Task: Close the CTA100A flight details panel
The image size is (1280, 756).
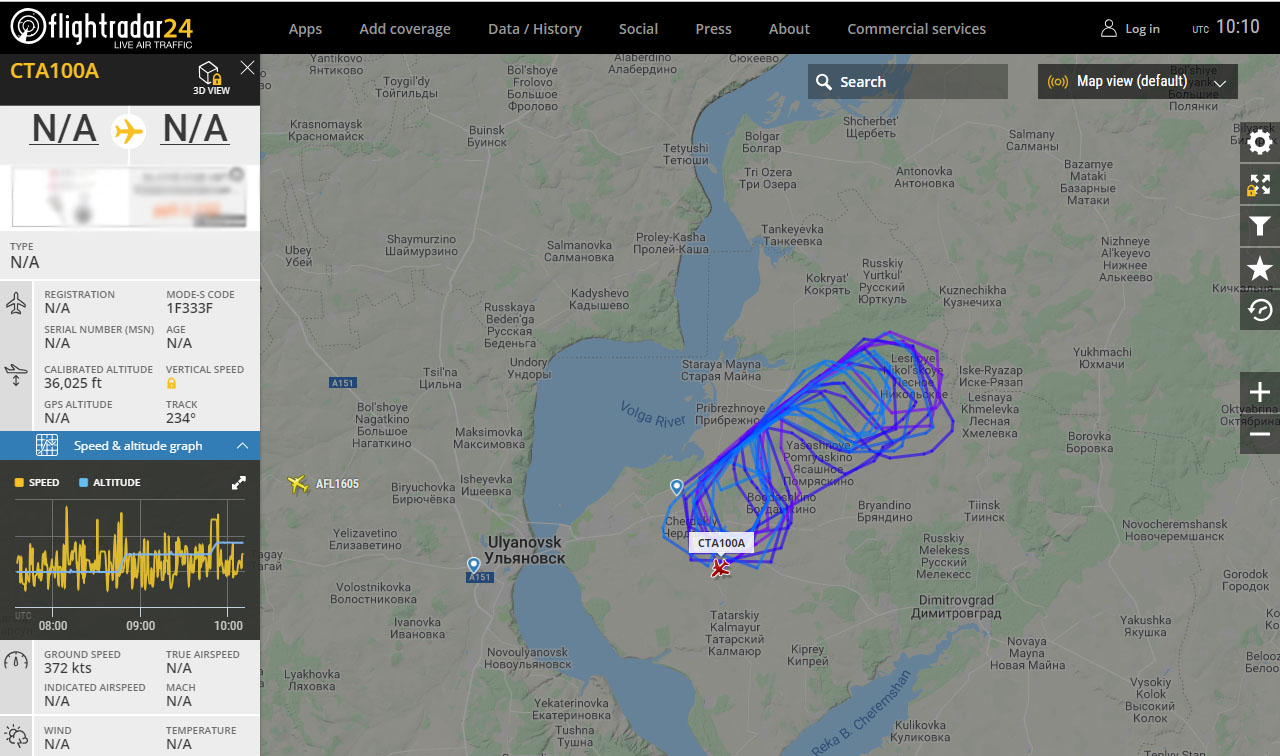Action: pos(248,68)
